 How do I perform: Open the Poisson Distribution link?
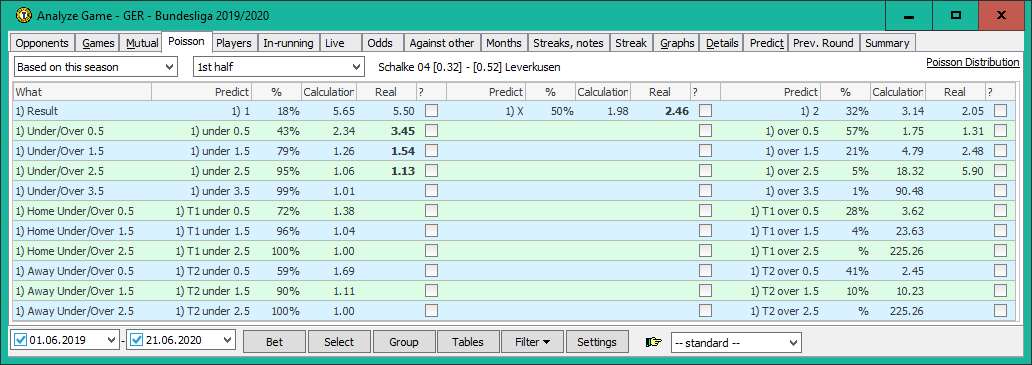(x=972, y=62)
